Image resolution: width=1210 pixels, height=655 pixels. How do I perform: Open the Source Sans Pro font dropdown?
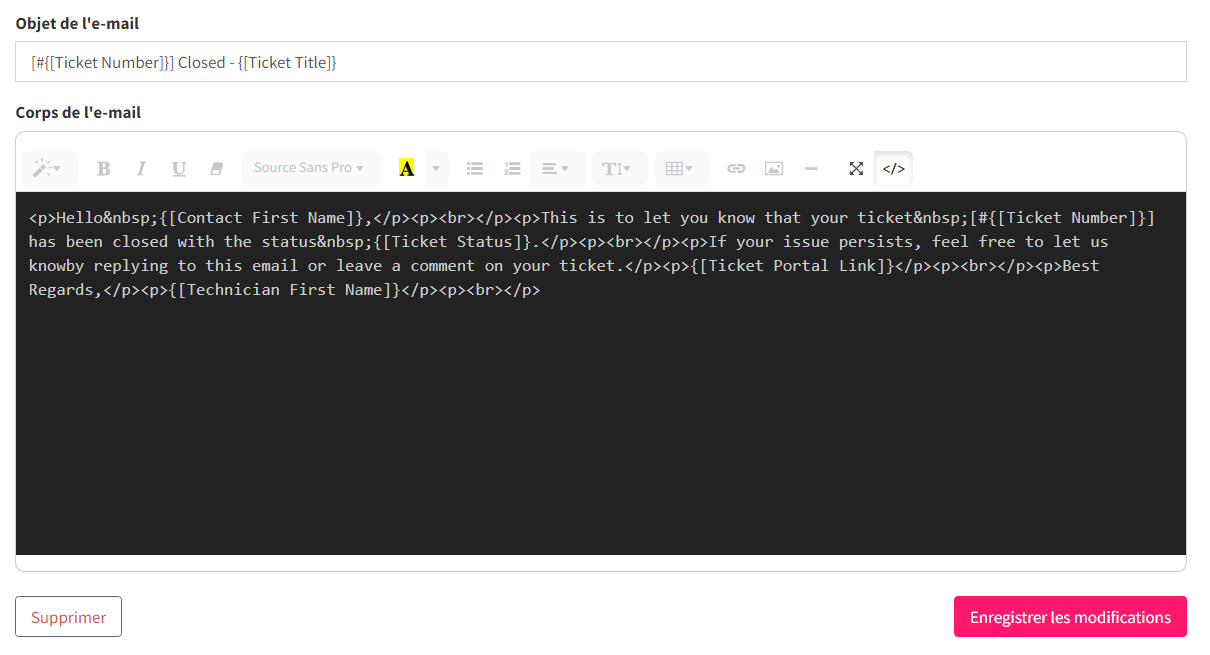tap(311, 168)
